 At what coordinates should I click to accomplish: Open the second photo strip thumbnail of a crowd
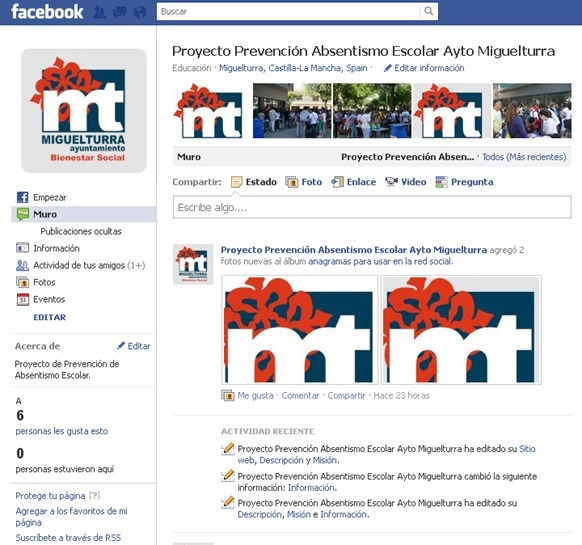click(292, 111)
